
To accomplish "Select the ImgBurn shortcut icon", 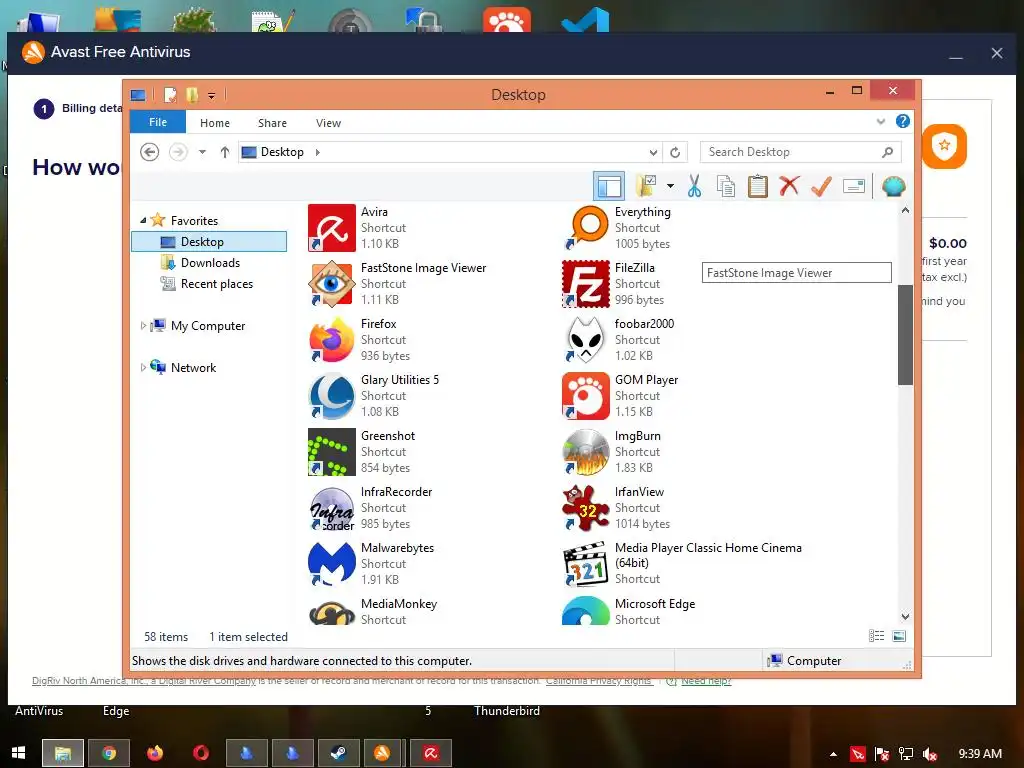I will pyautogui.click(x=586, y=452).
